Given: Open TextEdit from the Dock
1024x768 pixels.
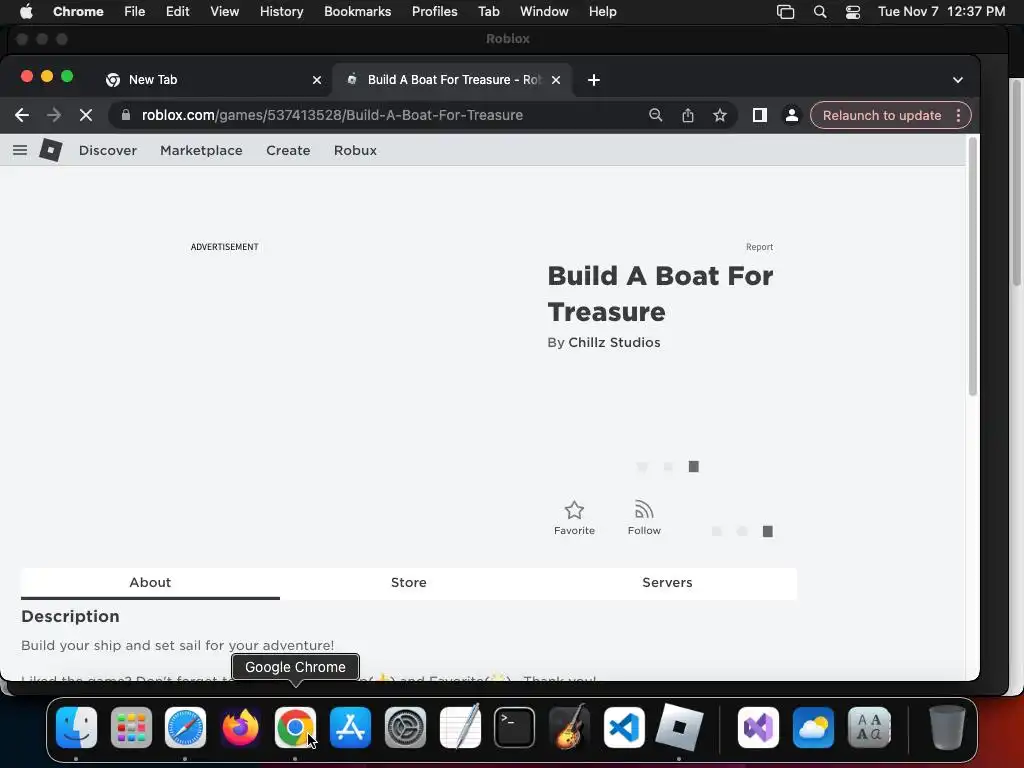Looking at the screenshot, I should coord(460,727).
